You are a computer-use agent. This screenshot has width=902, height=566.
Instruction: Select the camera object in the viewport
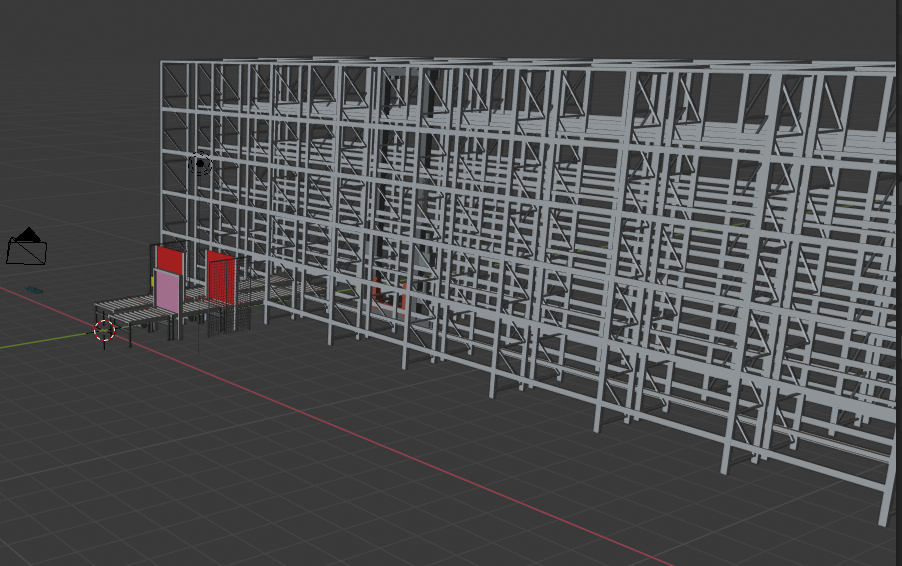[x=26, y=247]
